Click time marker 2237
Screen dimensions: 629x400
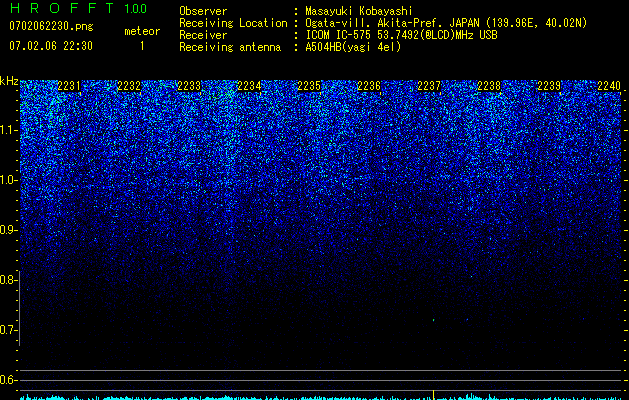[429, 86]
